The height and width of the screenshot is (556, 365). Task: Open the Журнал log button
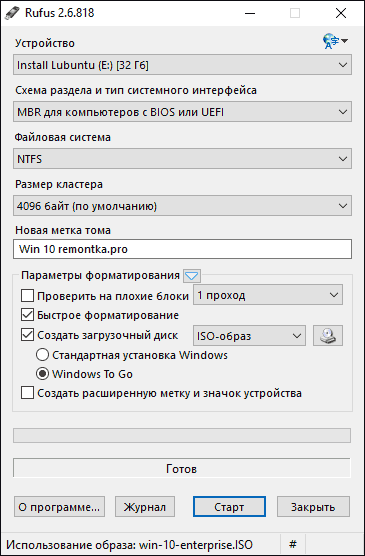pyautogui.click(x=145, y=507)
